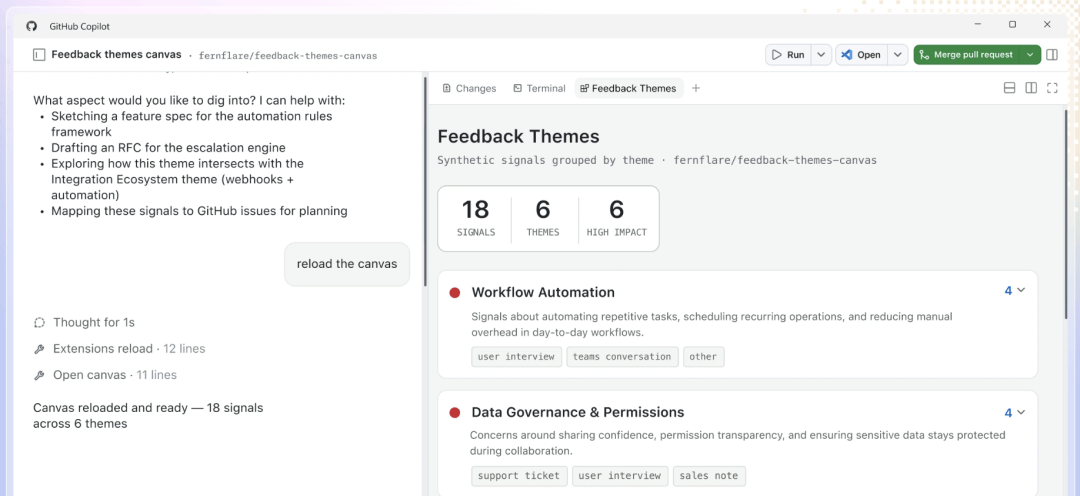Select the teams conversation tag

(x=622, y=357)
